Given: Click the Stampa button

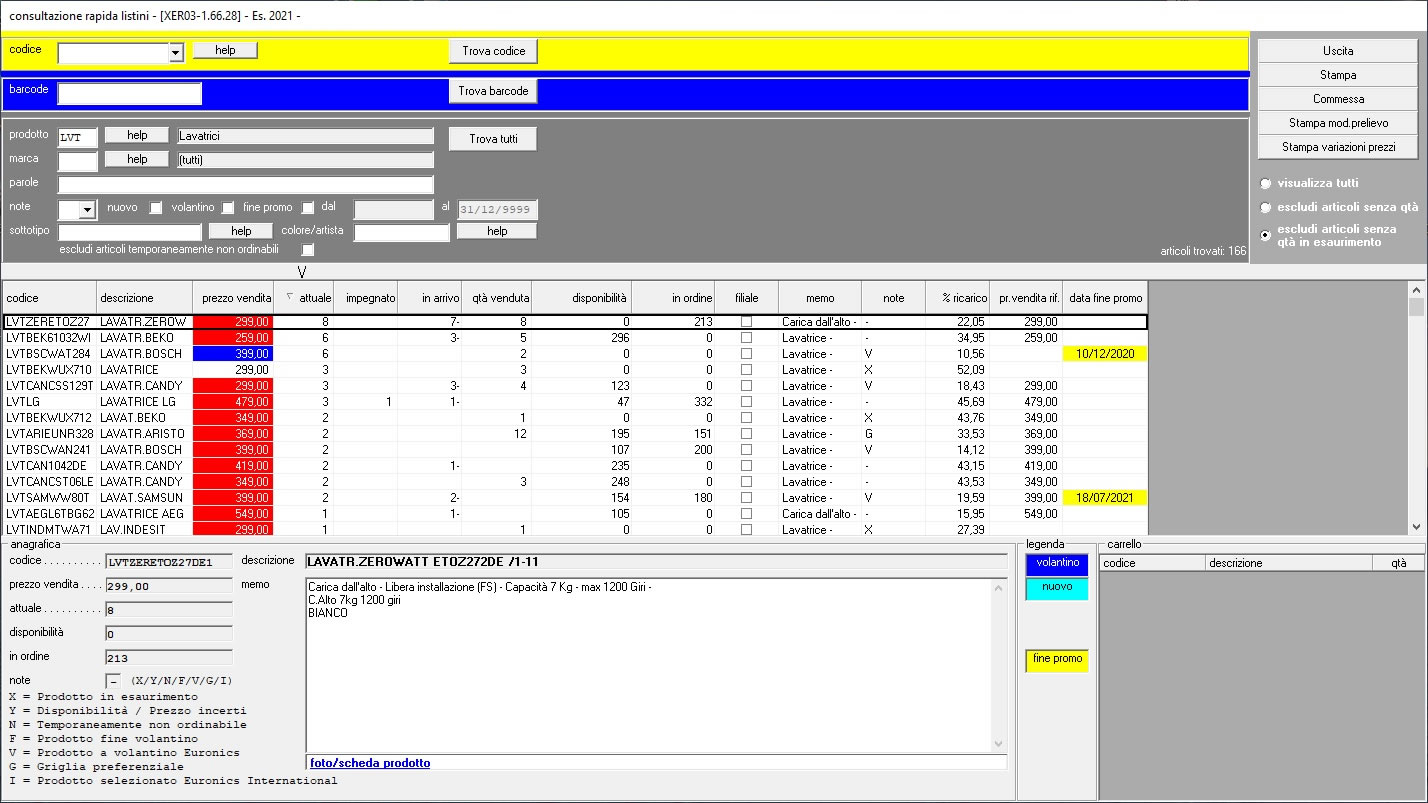Looking at the screenshot, I should (1338, 75).
